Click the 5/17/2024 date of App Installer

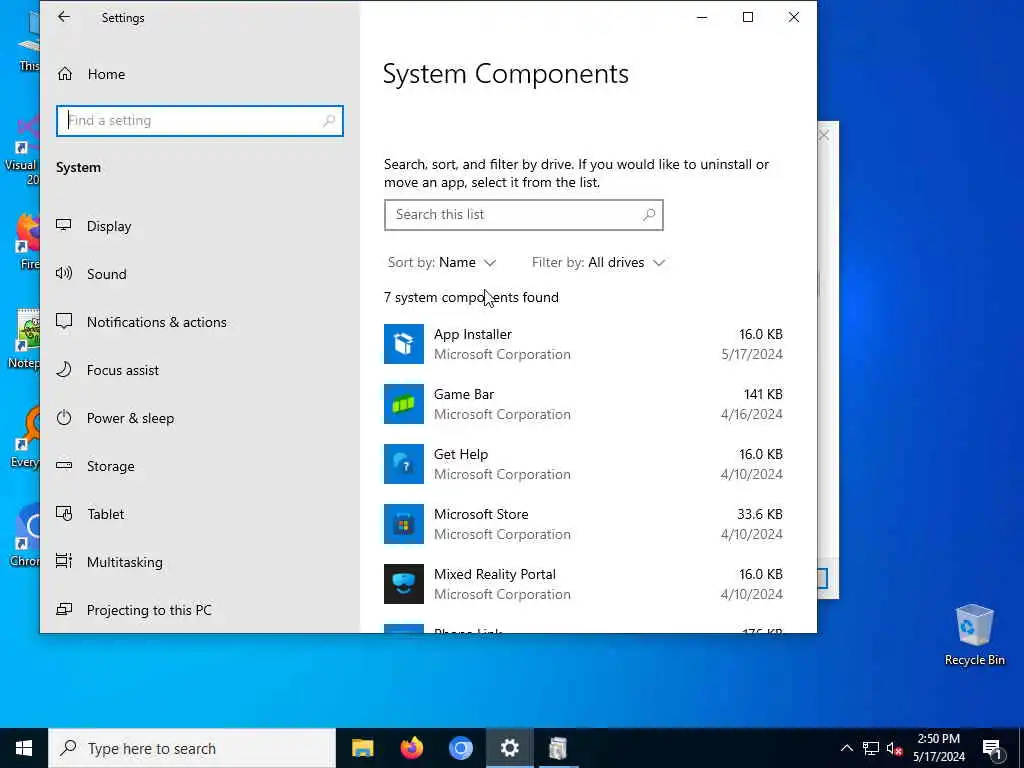[x=752, y=355]
